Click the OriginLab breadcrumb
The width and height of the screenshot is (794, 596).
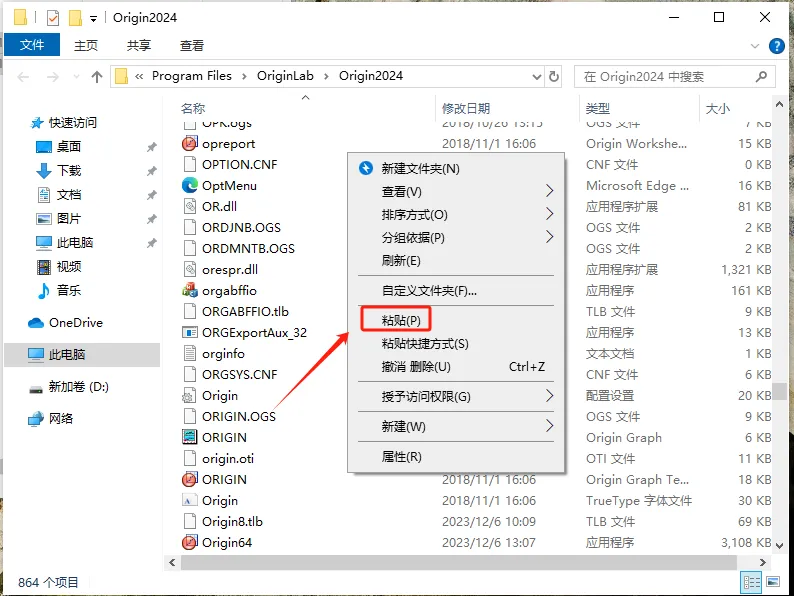[x=285, y=76]
